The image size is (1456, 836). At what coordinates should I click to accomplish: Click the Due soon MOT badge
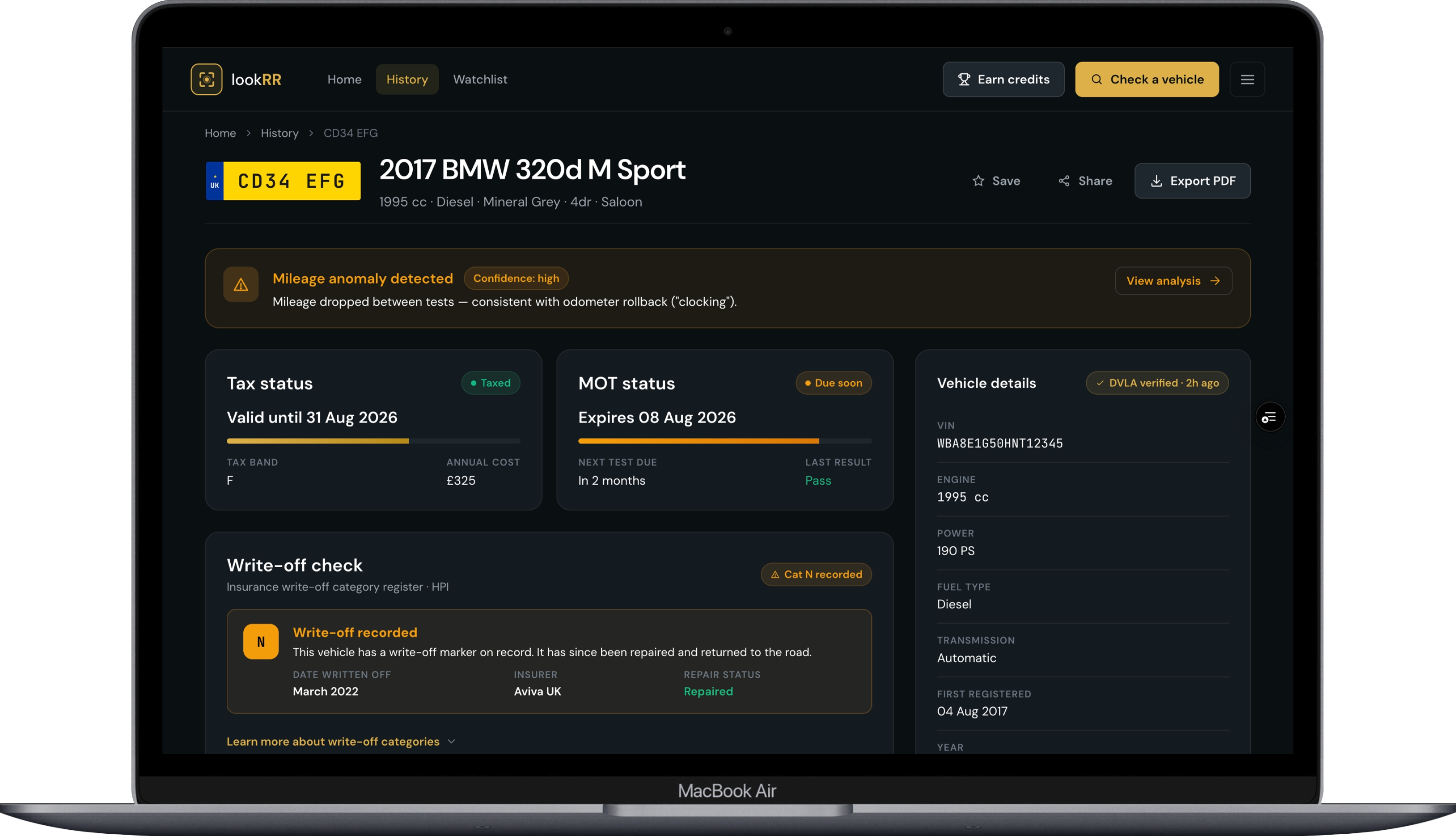coord(833,383)
